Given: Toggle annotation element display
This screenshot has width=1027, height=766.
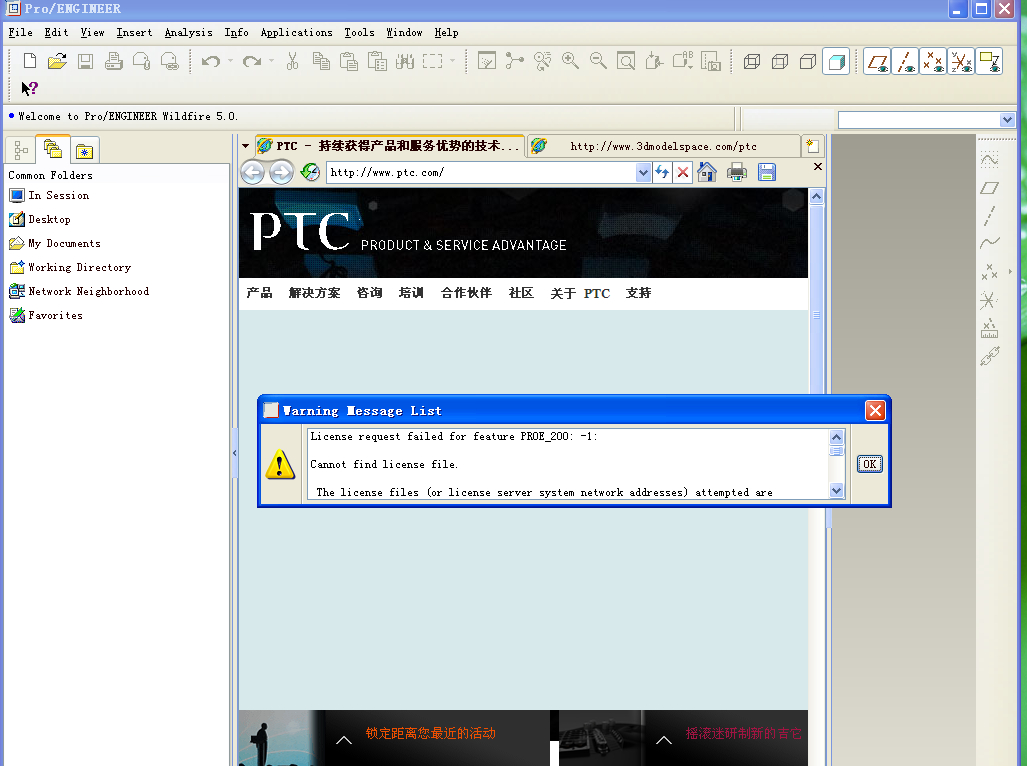Looking at the screenshot, I should pyautogui.click(x=989, y=62).
